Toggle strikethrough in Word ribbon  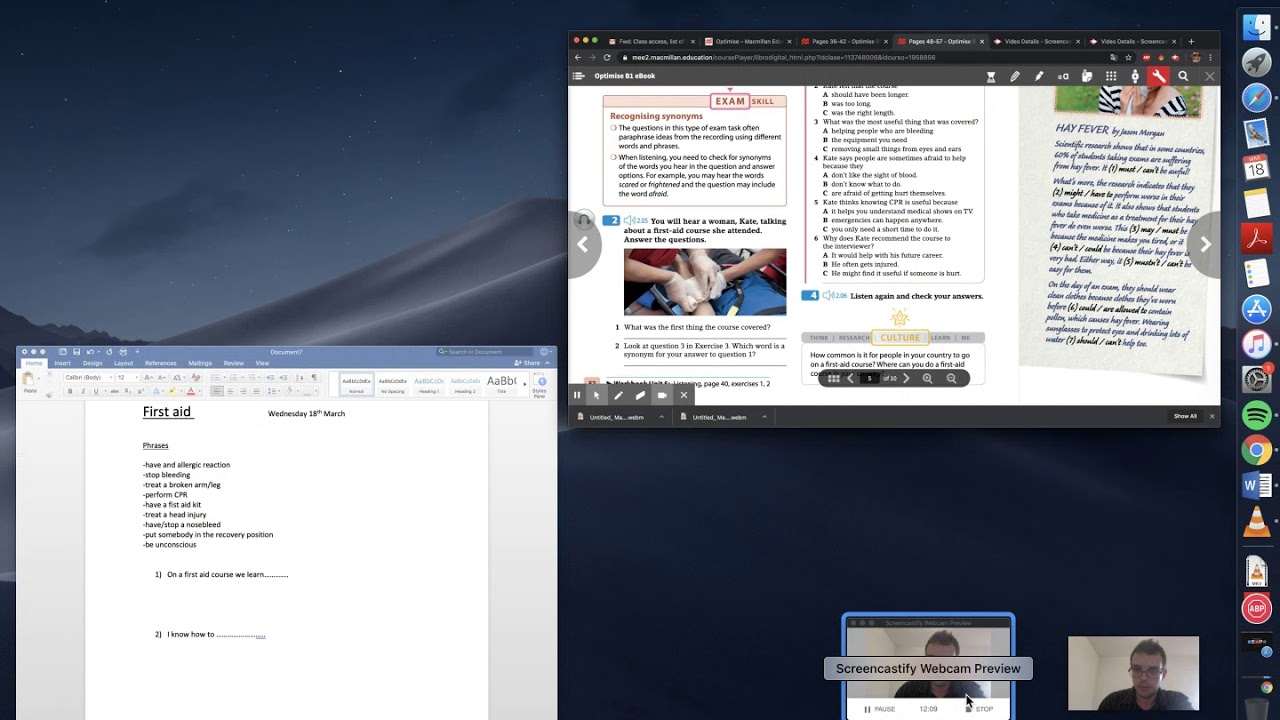point(114,391)
